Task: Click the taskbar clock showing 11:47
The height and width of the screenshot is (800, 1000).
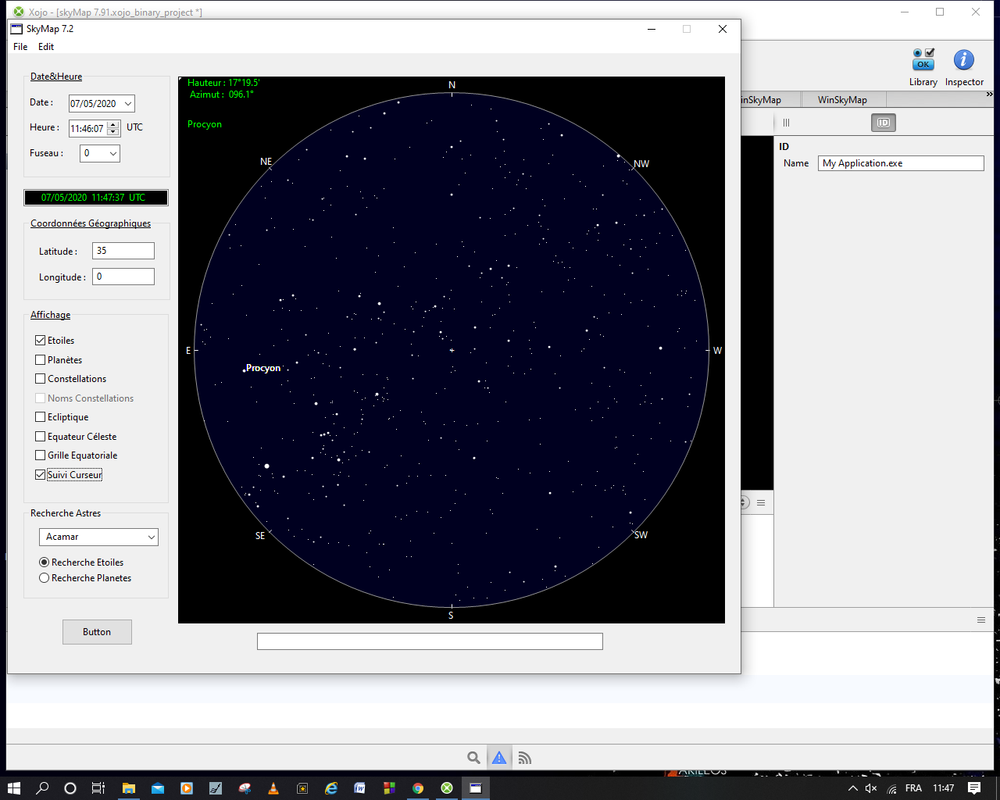Action: tap(943, 789)
